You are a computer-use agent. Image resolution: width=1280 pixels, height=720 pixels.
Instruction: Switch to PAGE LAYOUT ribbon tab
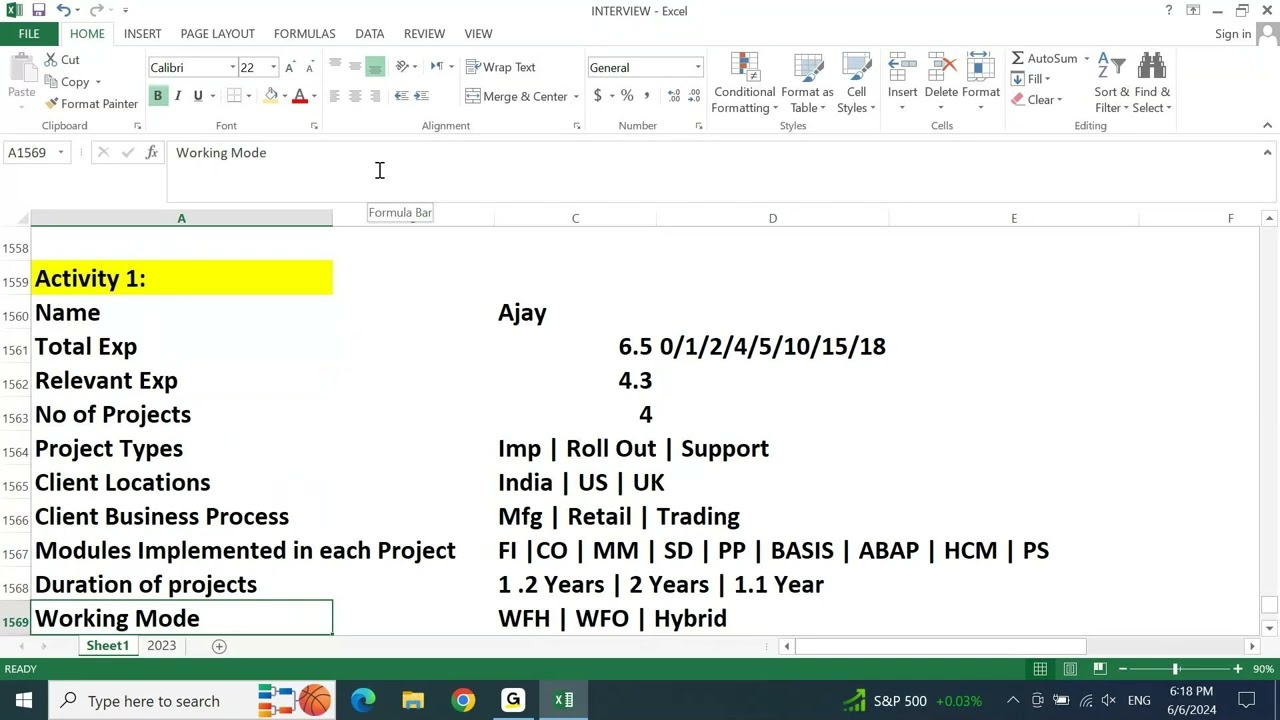point(217,34)
